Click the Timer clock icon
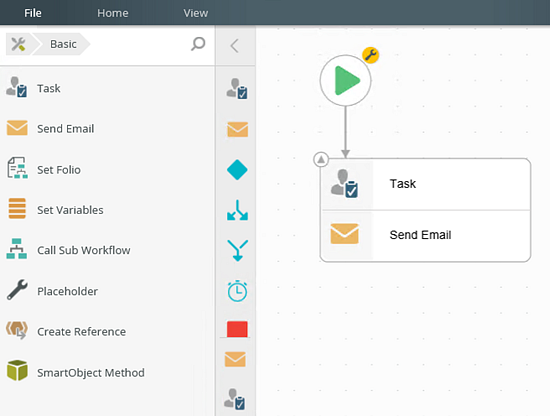This screenshot has height=416, width=550. point(237,291)
